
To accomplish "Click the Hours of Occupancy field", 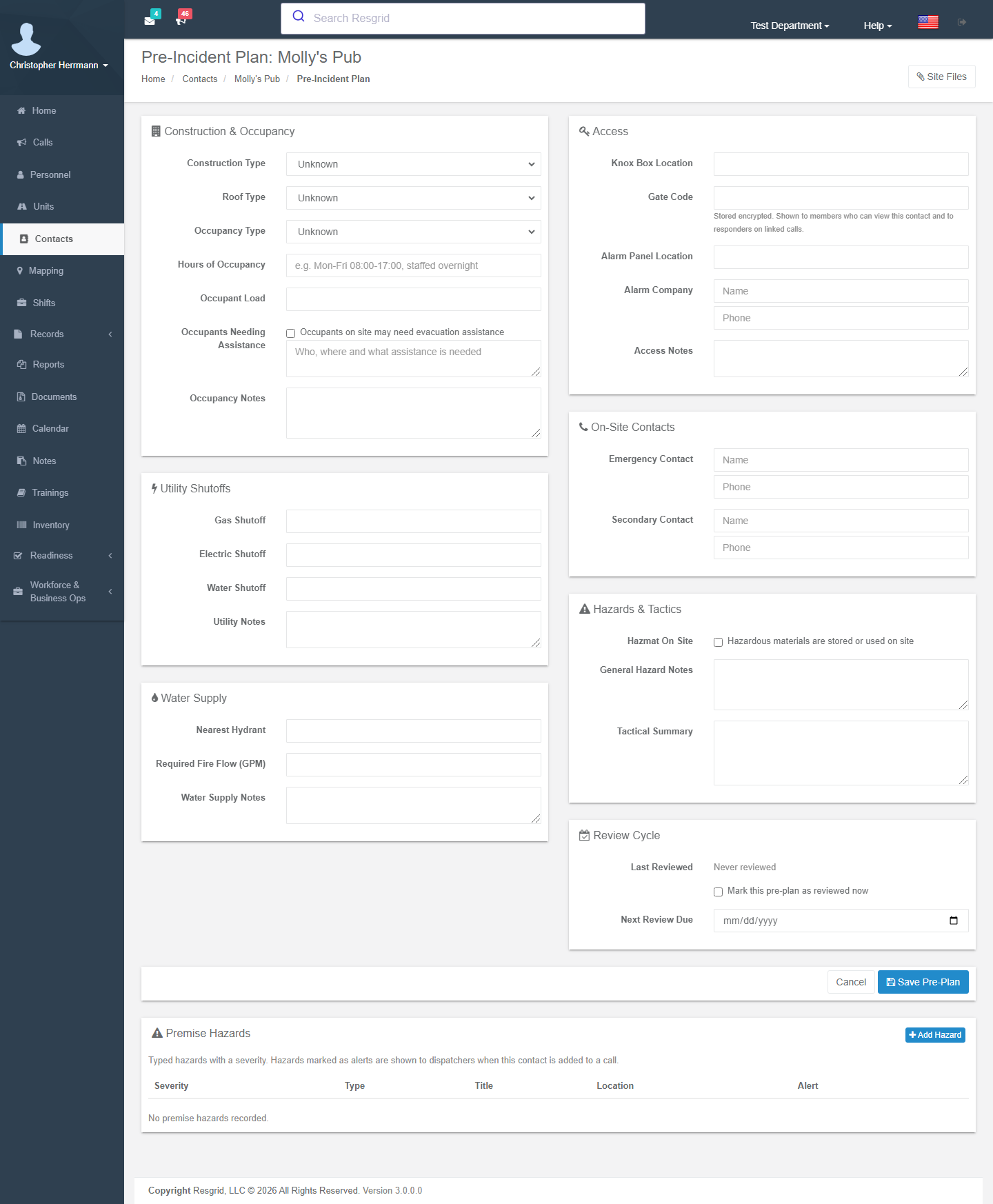I will (414, 265).
